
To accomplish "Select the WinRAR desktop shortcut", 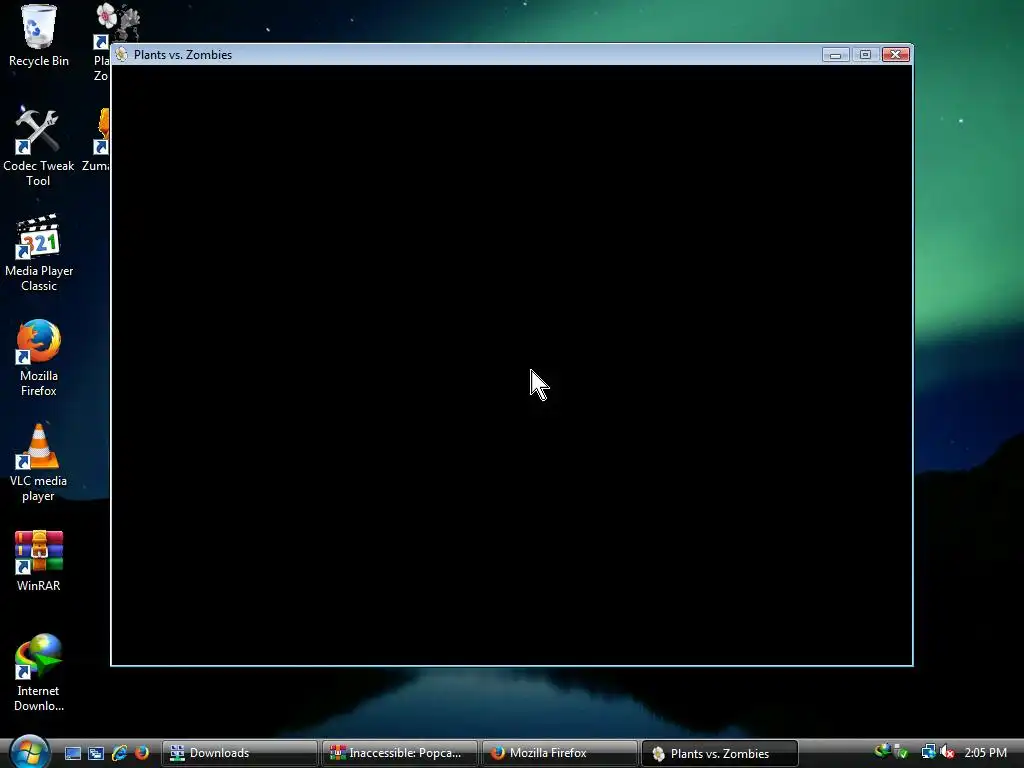I will click(x=39, y=561).
